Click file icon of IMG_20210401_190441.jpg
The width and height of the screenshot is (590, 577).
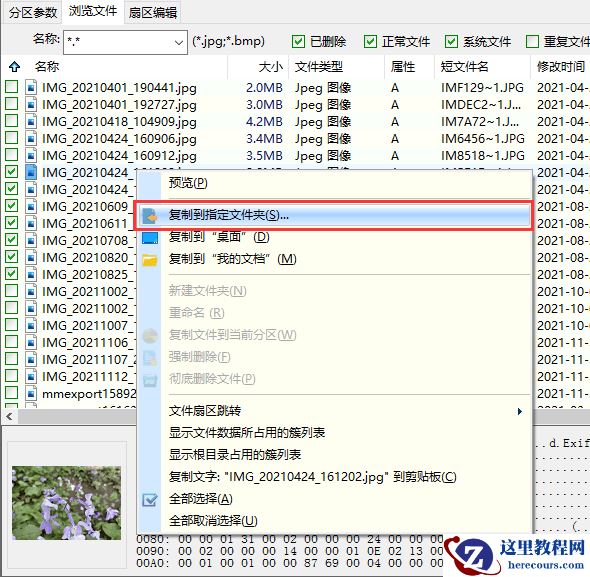point(31,87)
